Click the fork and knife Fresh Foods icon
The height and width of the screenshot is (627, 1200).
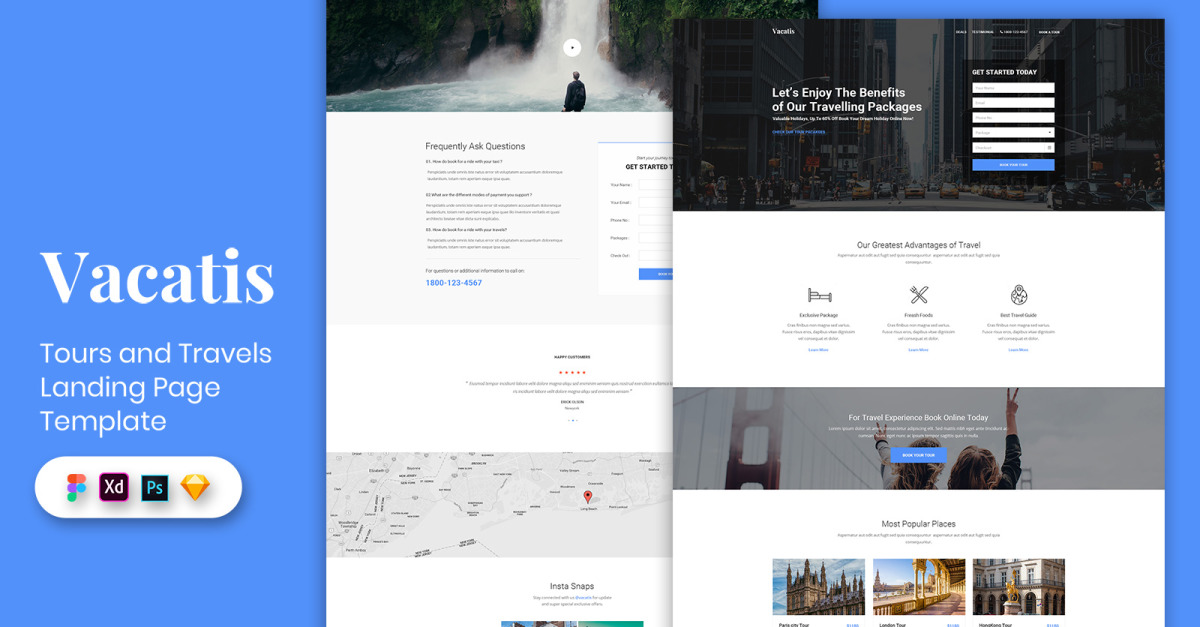[x=918, y=295]
